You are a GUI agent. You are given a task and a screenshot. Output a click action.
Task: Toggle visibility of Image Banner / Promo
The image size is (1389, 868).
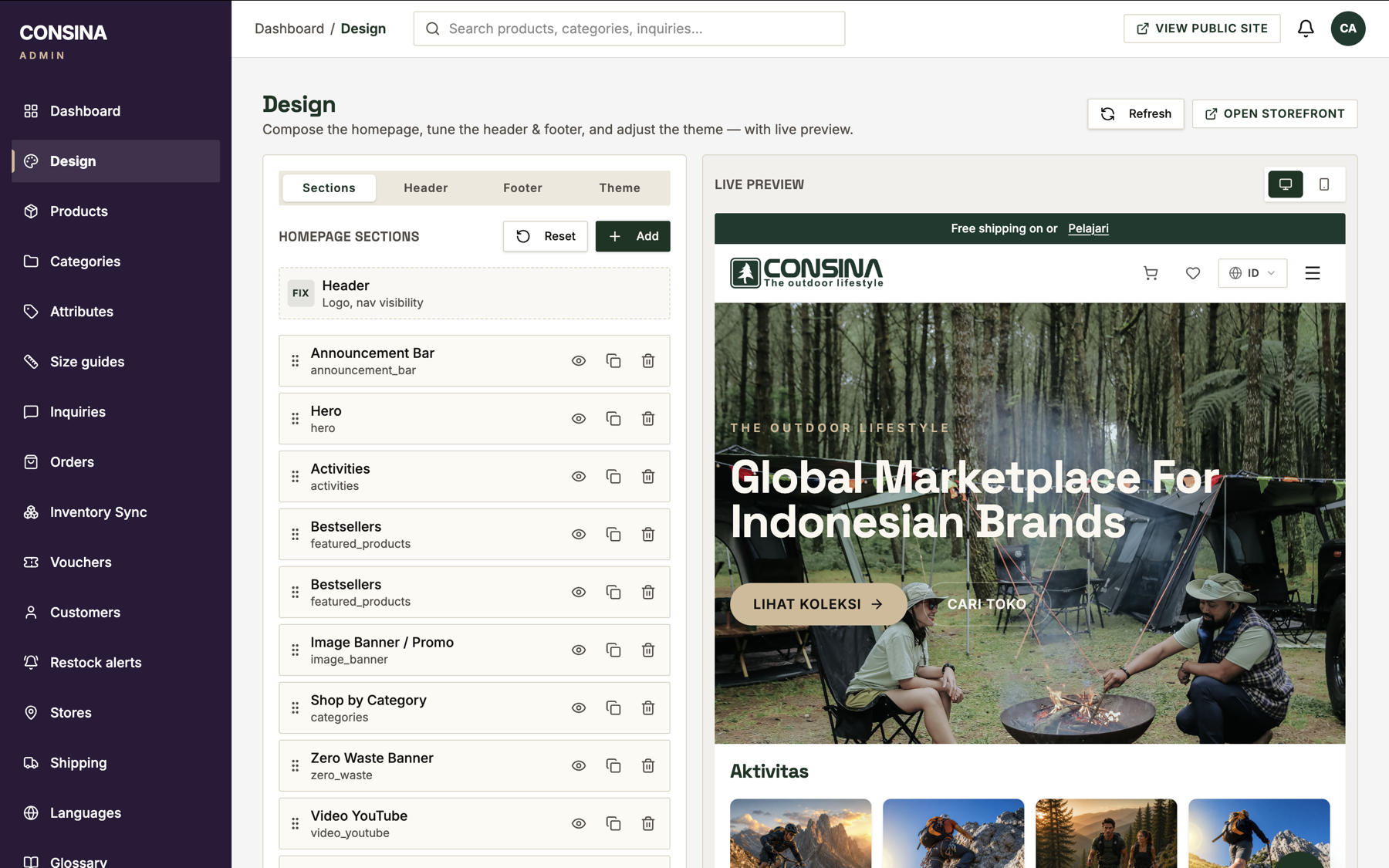coord(579,650)
